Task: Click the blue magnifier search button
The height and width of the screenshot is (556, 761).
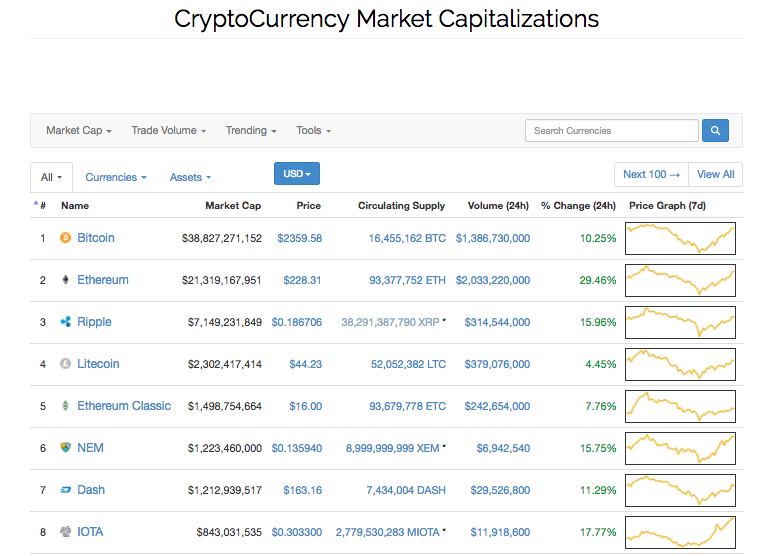Action: point(715,131)
